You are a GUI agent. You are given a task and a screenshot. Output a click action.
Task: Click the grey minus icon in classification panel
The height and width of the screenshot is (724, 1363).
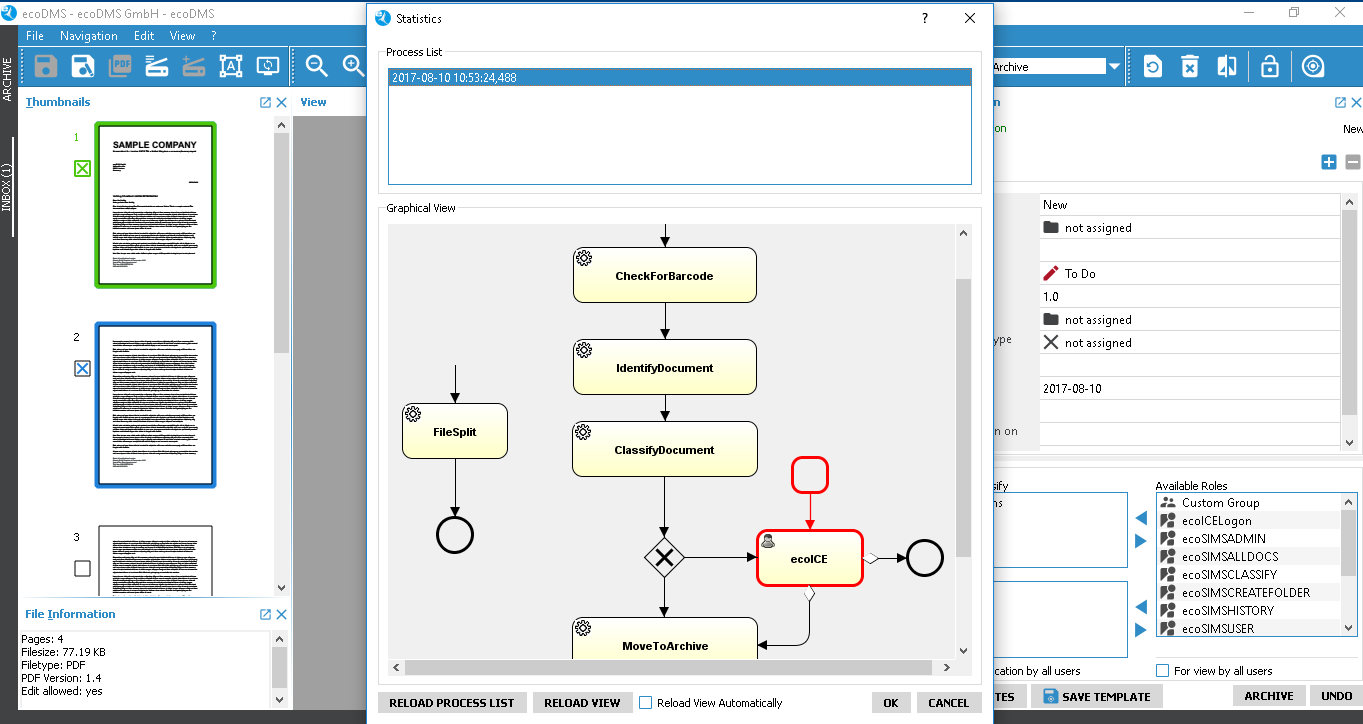coord(1353,162)
